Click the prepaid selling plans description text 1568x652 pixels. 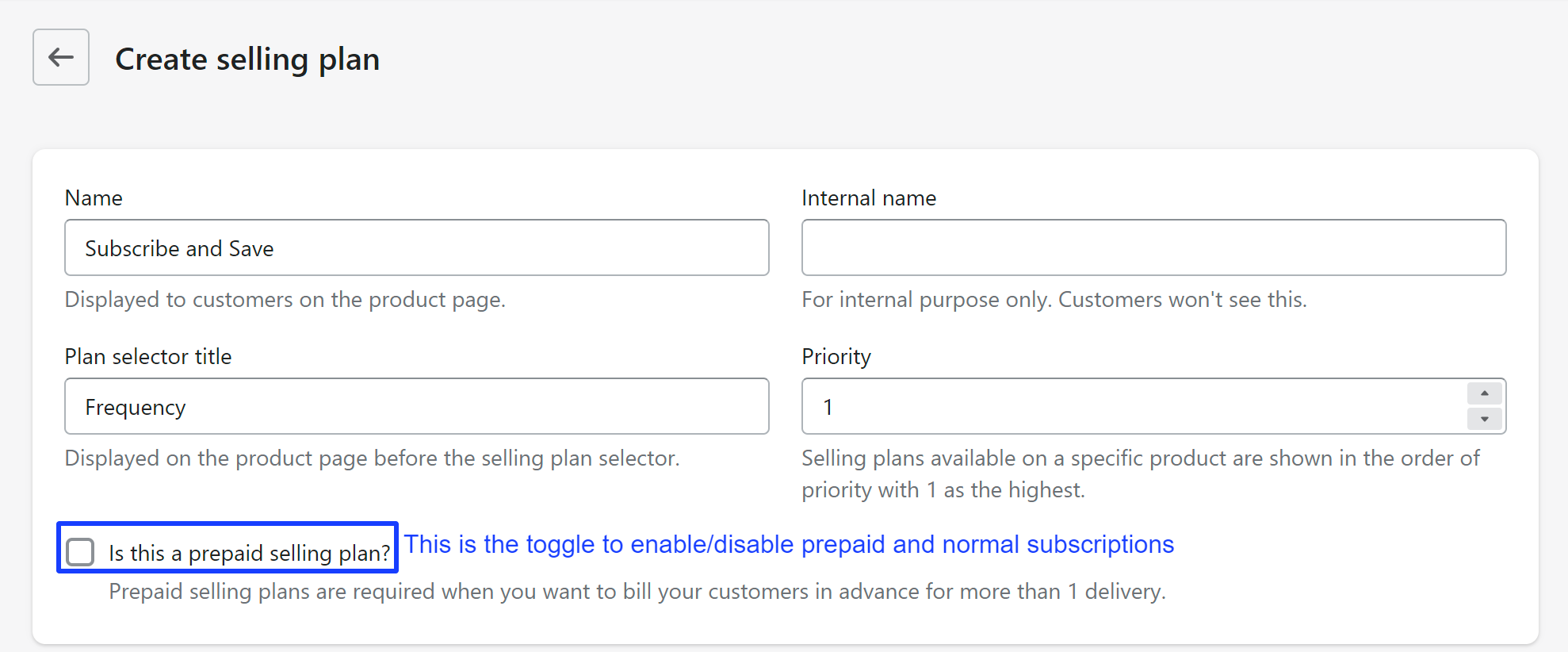coord(637,592)
